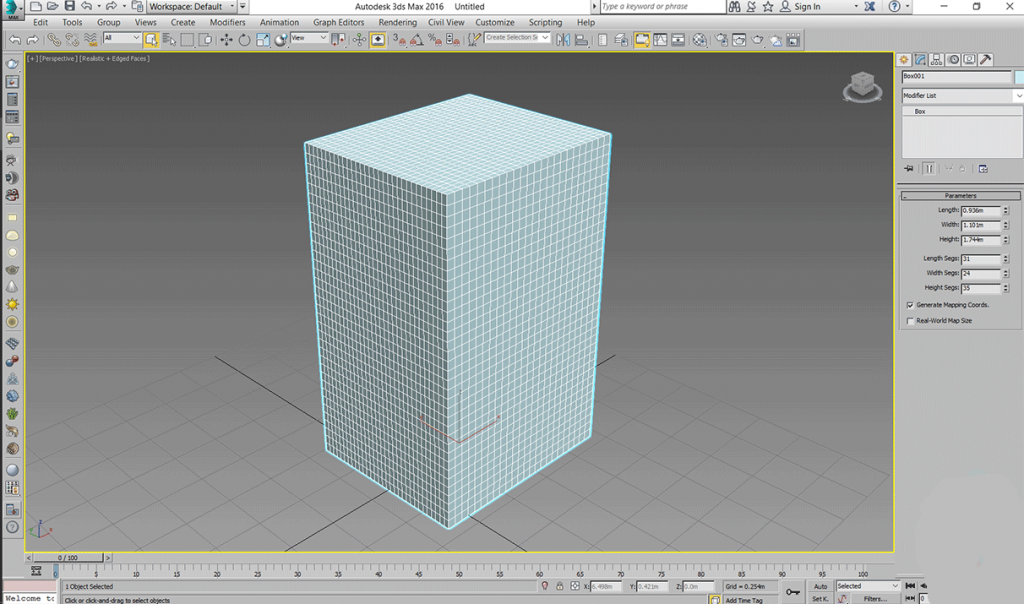The image size is (1024, 604).
Task: Open the Create command panel tab
Action: click(x=904, y=59)
